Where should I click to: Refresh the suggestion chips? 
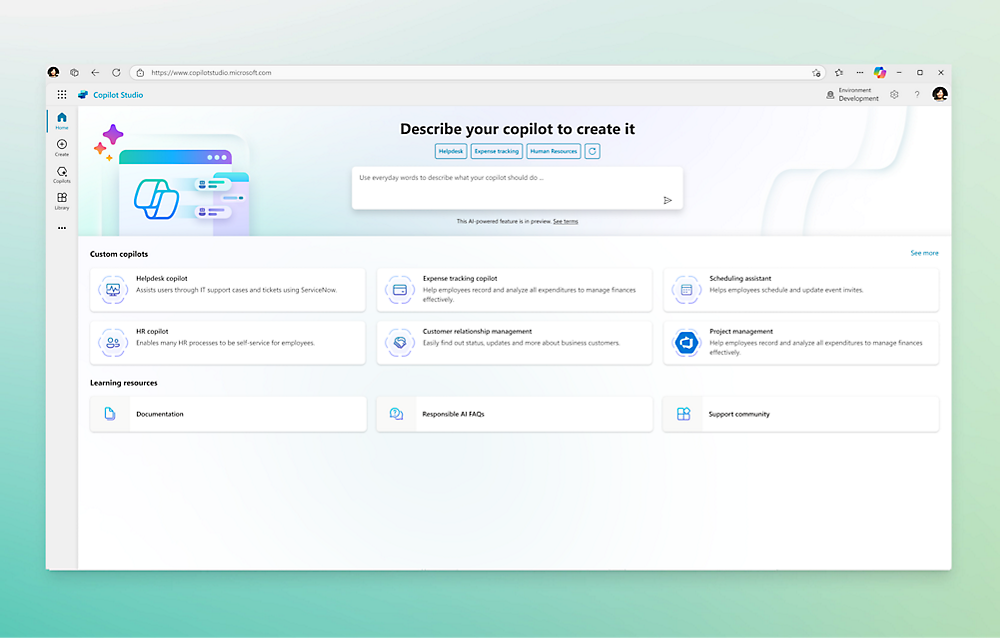pos(590,151)
